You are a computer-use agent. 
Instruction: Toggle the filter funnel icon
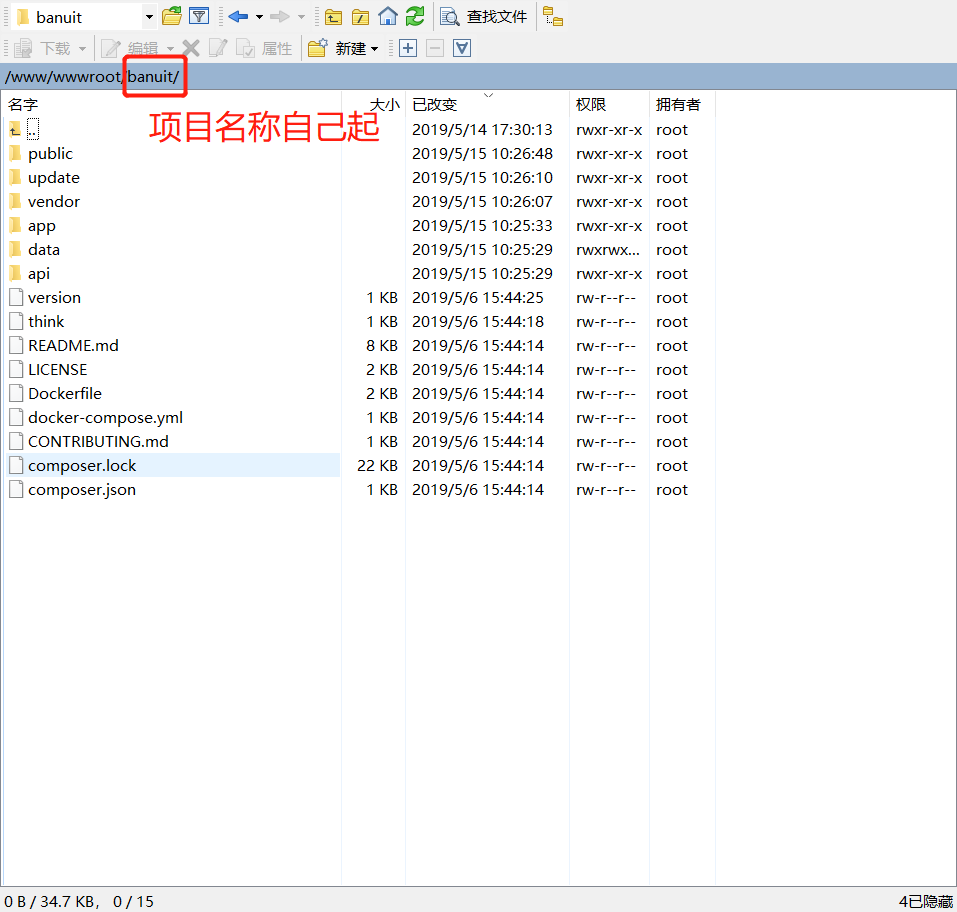(x=198, y=16)
